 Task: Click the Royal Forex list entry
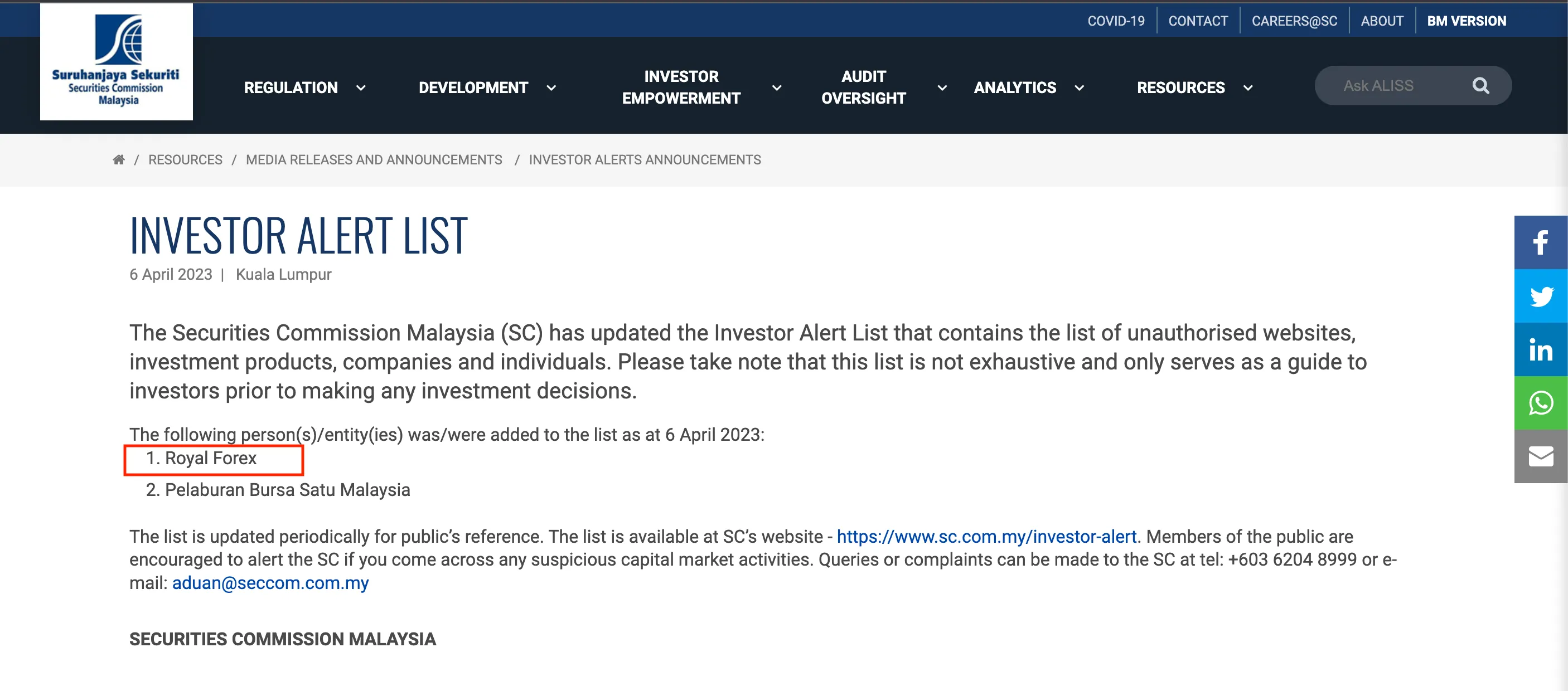pyautogui.click(x=211, y=458)
